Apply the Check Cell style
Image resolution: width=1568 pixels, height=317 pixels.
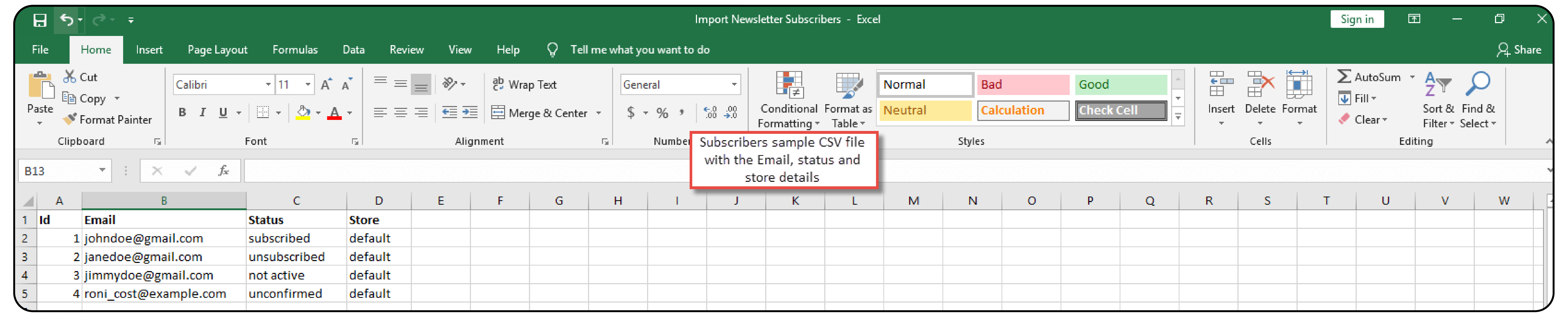point(1121,111)
